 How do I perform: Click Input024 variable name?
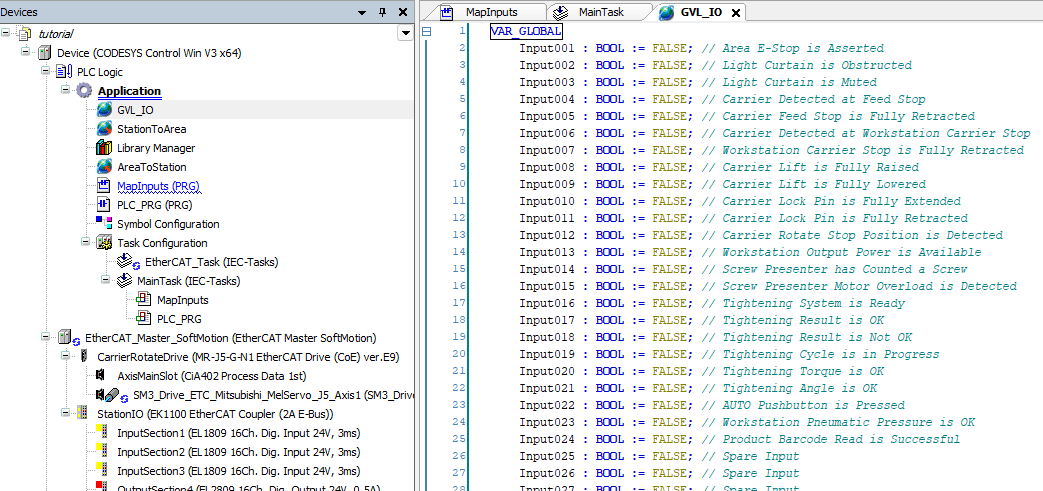pos(546,439)
